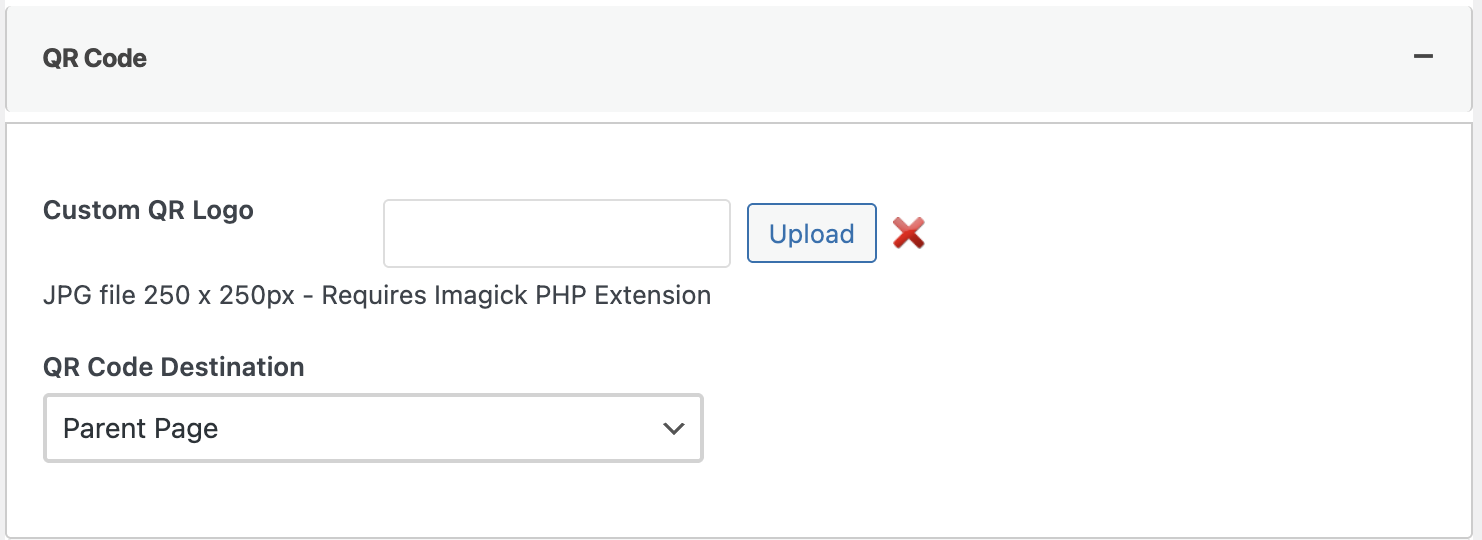1482x540 pixels.
Task: Click the "QR Code" heading text
Action: [95, 58]
